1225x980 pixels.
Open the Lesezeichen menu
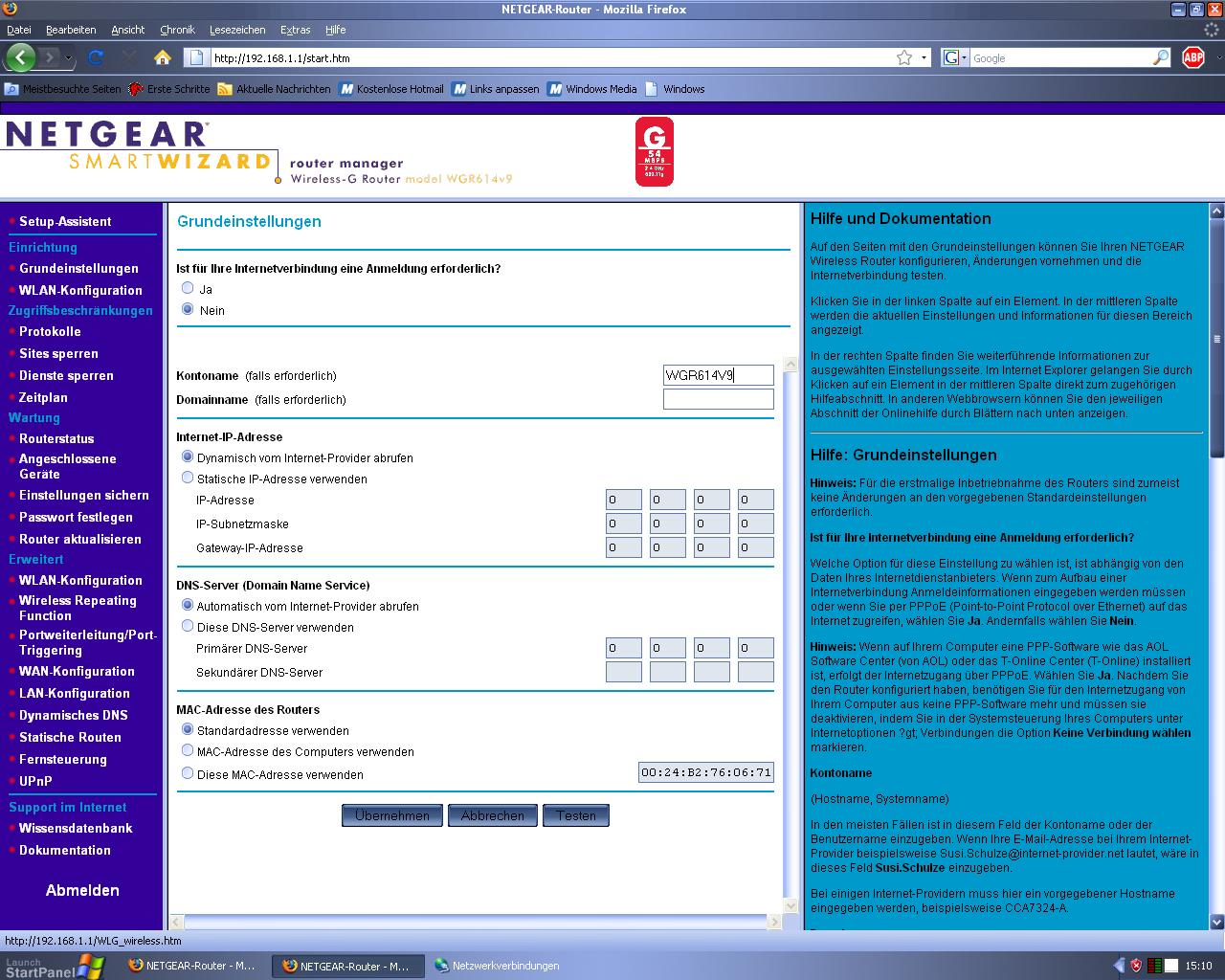point(238,30)
